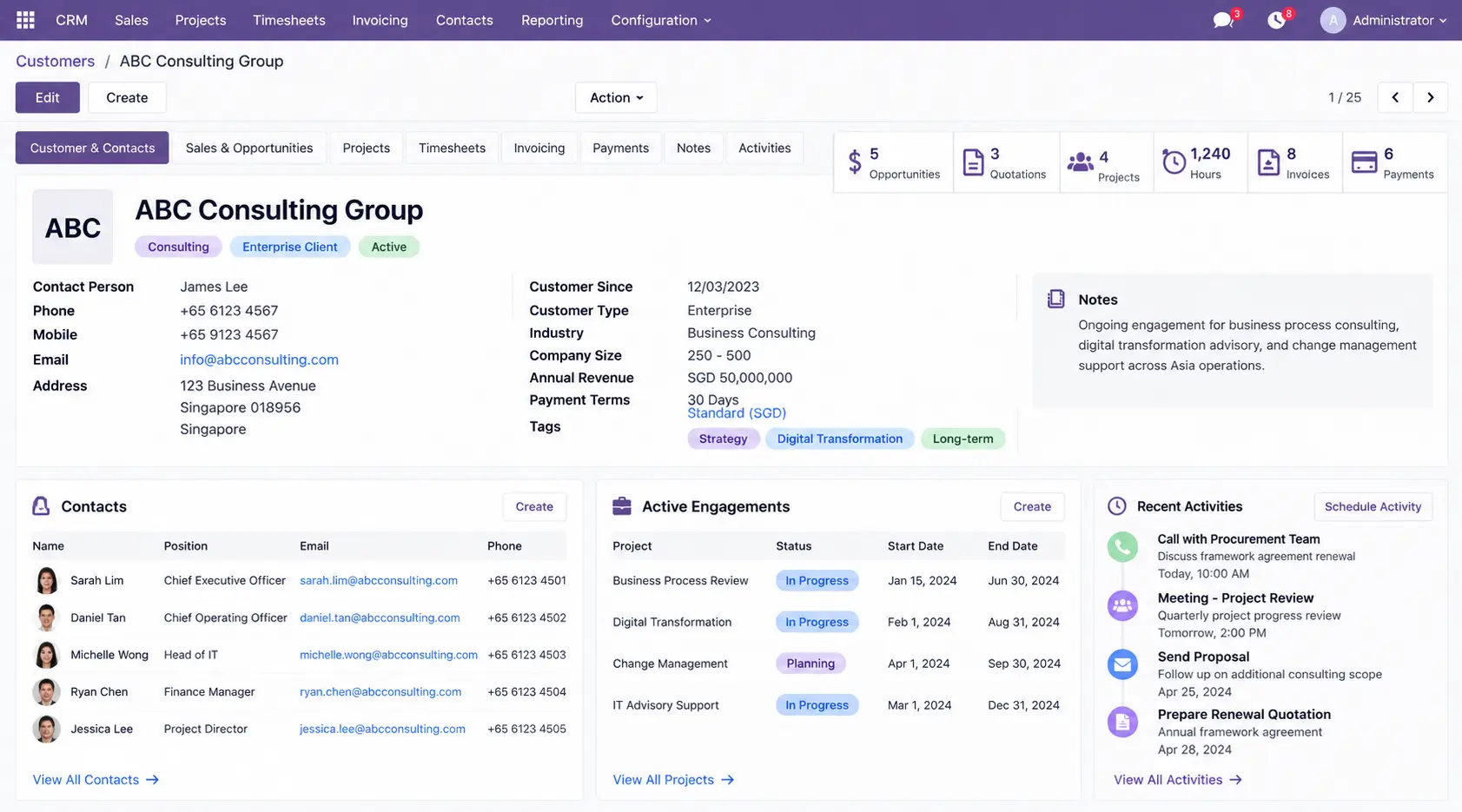This screenshot has height=812, width=1462.
Task: Open View All Contacts link
Action: (96, 780)
